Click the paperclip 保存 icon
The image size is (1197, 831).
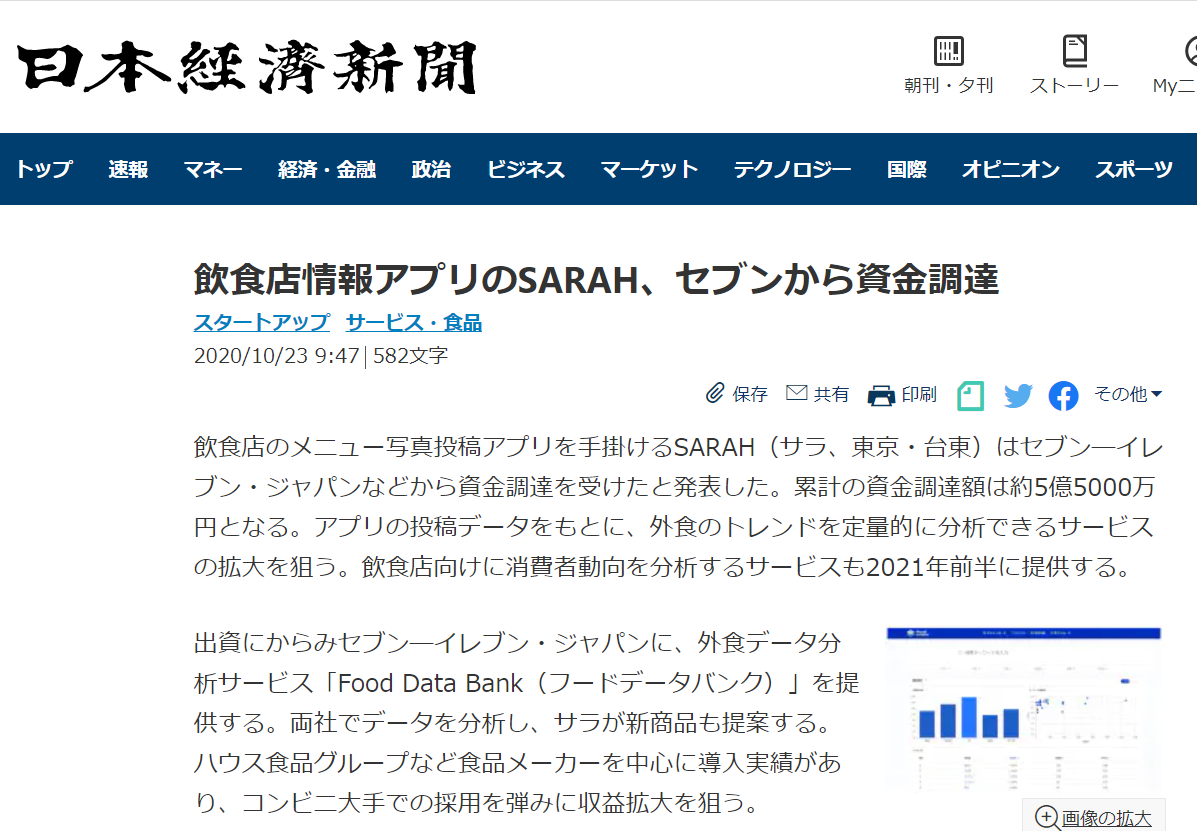(x=715, y=393)
